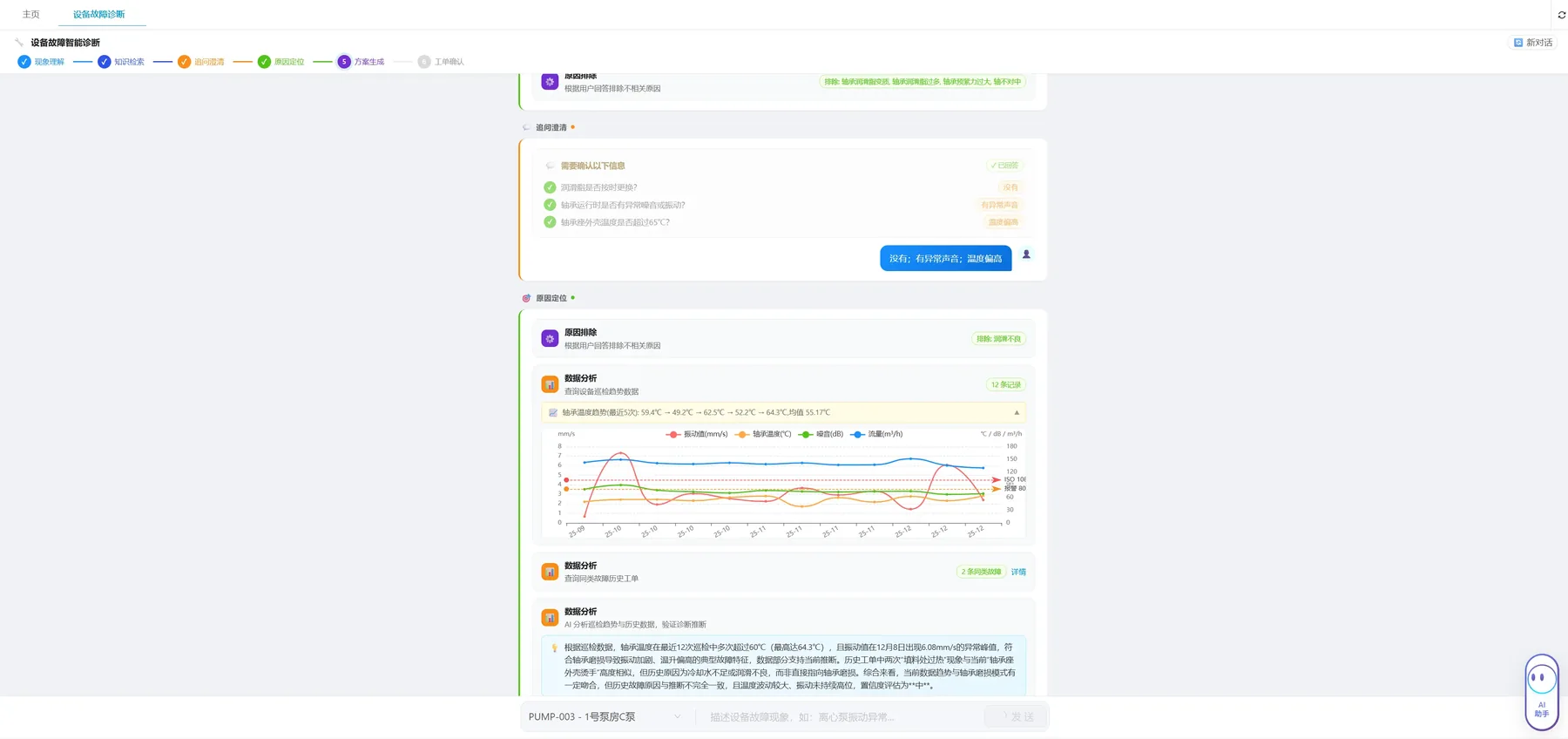Go to the 追问澄清 step

[x=201, y=62]
